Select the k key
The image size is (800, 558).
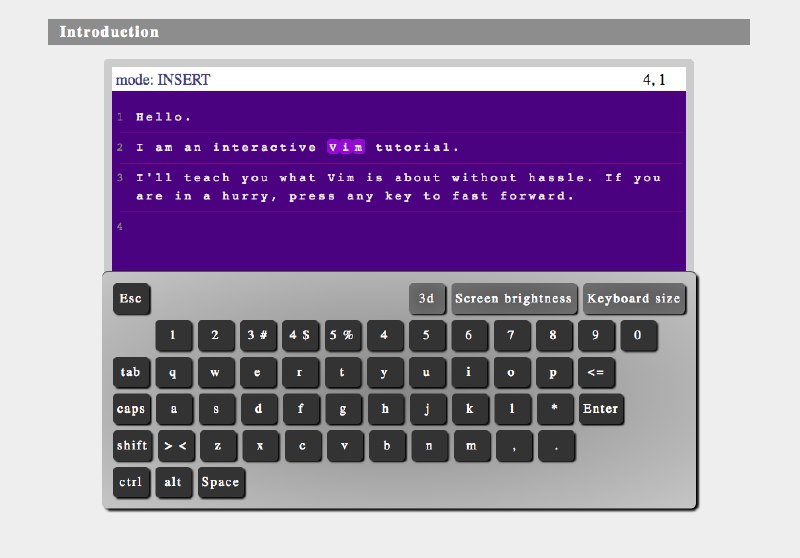470,409
